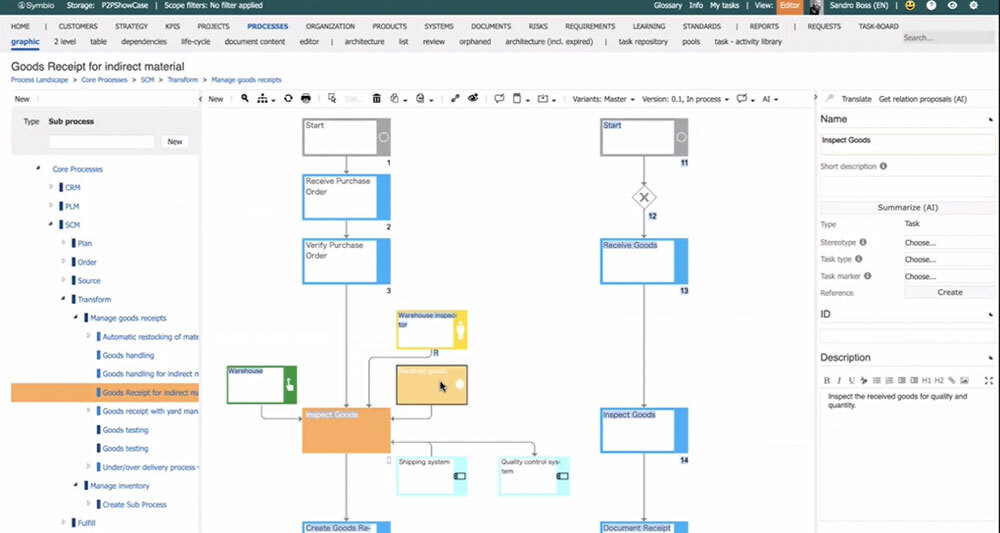Viewport: 1000px width, 533px height.
Task: Select the Goods testing tree item below yard management
Action: [x=125, y=430]
